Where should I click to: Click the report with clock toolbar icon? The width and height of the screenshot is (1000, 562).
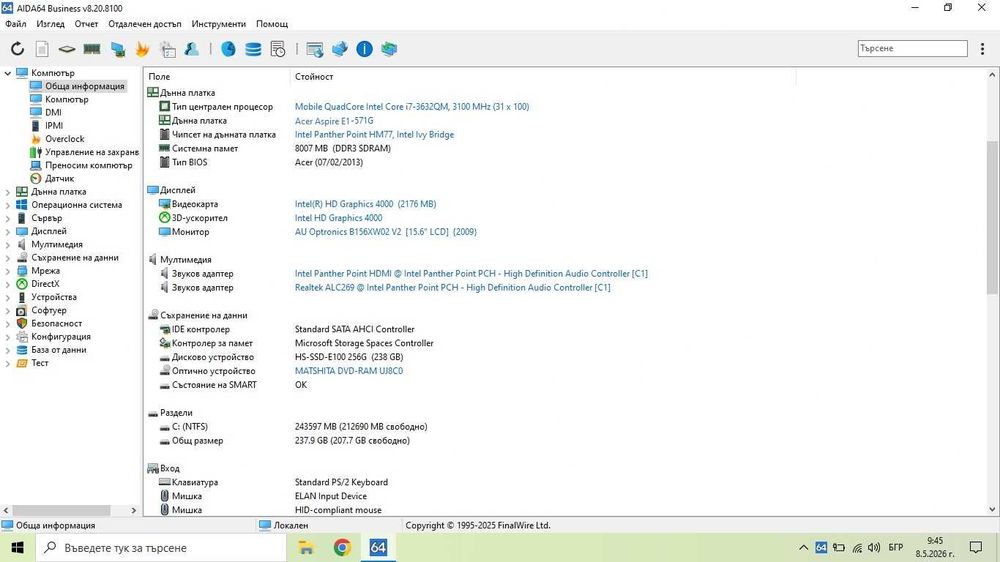(278, 48)
